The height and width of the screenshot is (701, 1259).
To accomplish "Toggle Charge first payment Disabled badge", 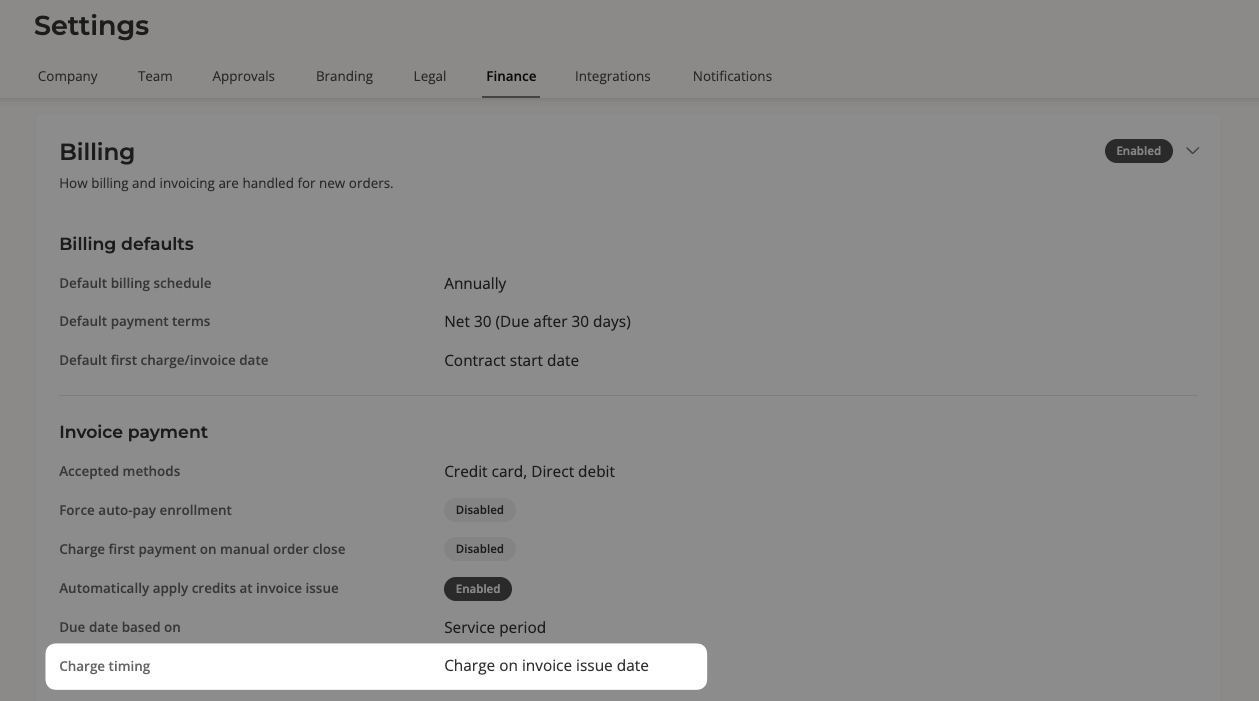I will point(480,549).
